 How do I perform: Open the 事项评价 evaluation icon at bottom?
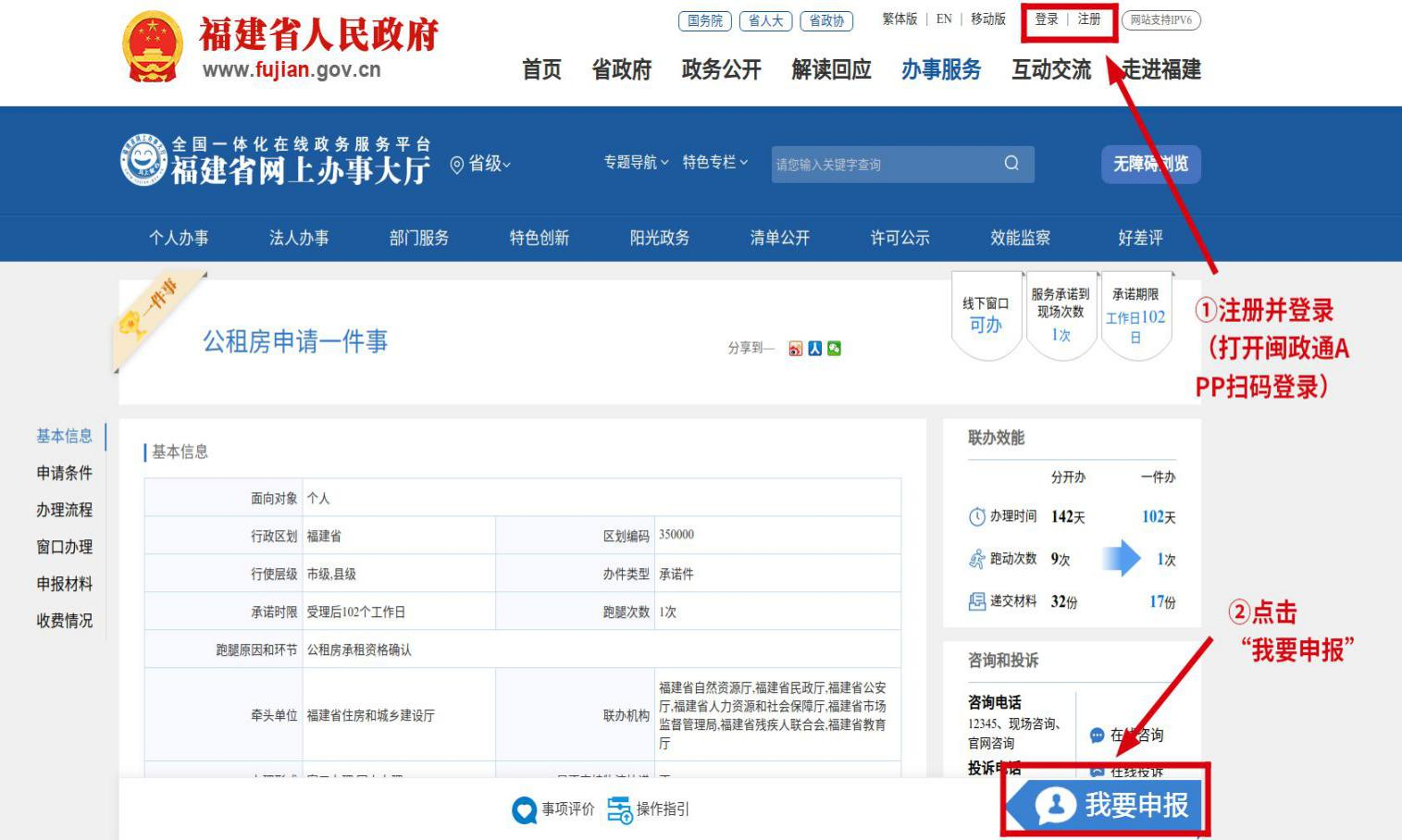525,808
